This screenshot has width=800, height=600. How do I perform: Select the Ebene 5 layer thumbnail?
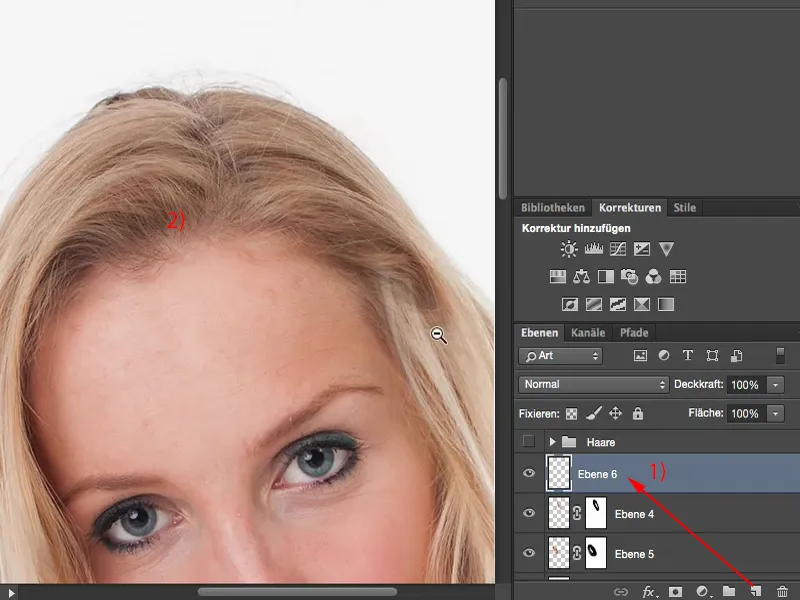point(559,553)
